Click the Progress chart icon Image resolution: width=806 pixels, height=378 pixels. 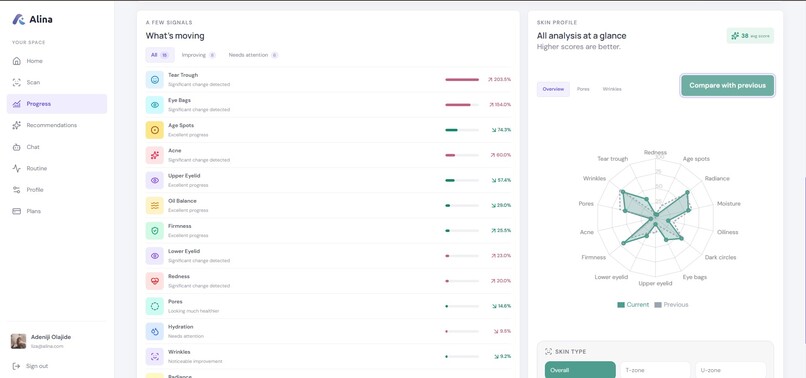[x=16, y=104]
